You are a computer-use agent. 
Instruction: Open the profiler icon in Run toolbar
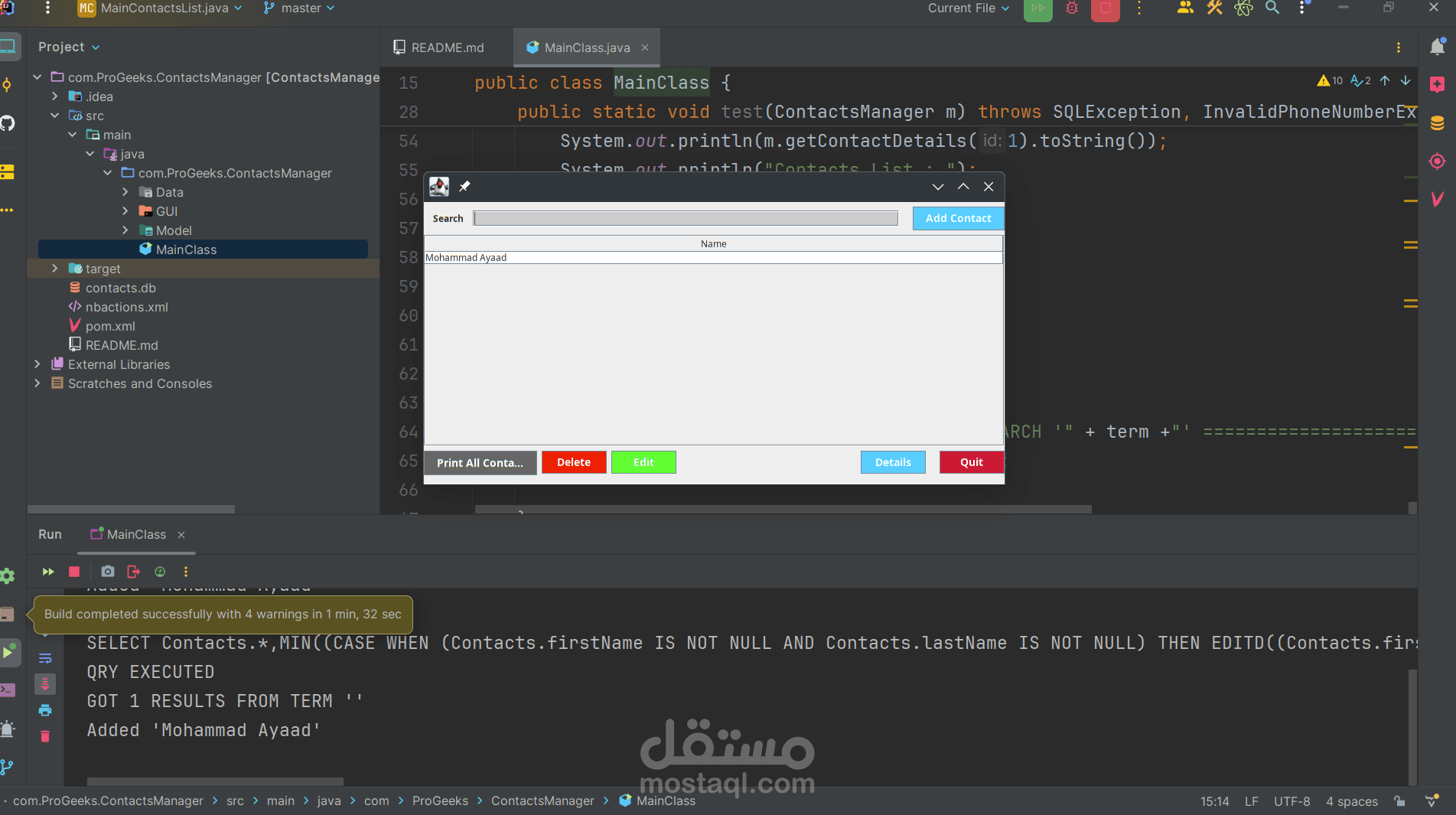coord(160,572)
